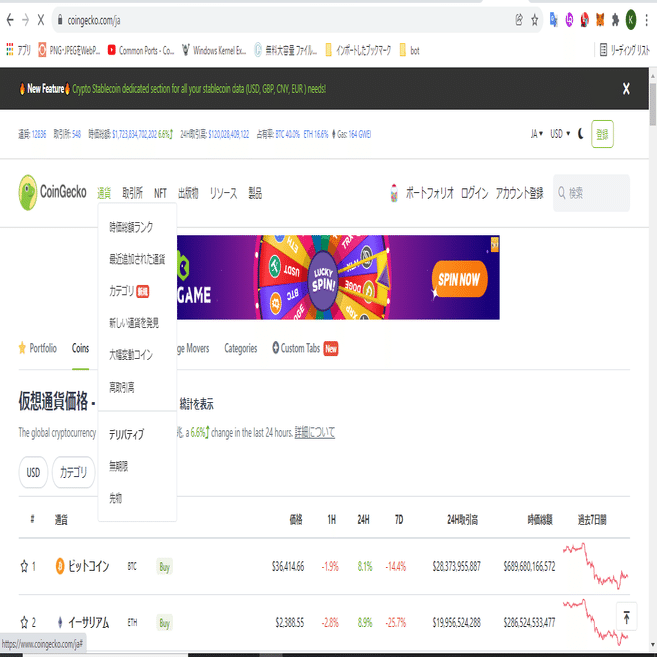Click the search magnifier icon

(x=561, y=193)
